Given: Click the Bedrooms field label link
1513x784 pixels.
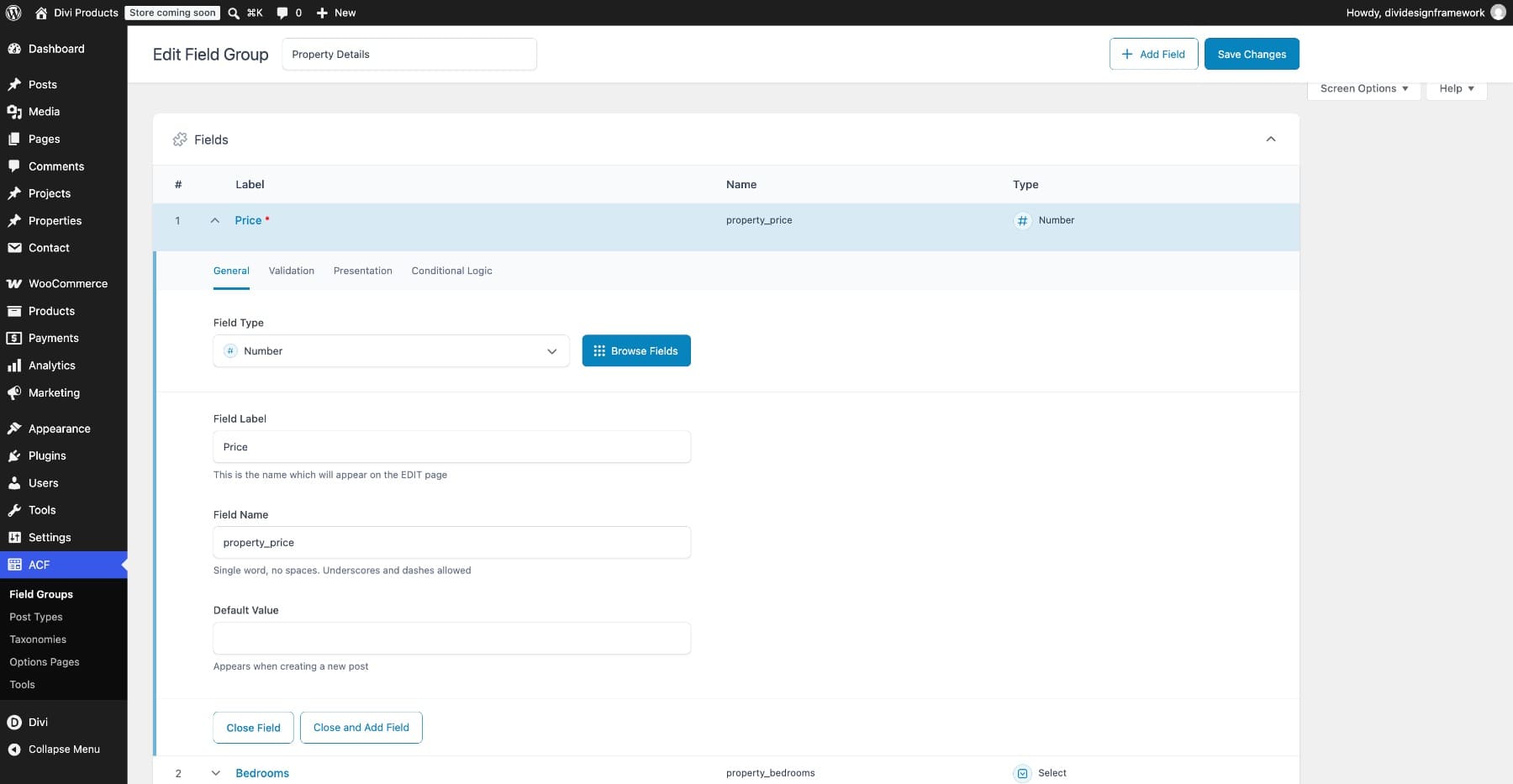Looking at the screenshot, I should point(262,773).
